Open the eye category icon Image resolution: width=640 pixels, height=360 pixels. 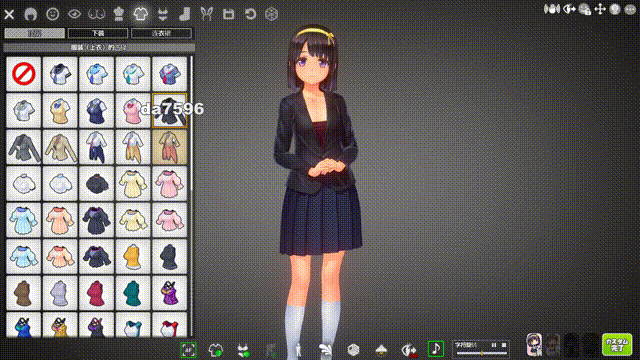click(74, 14)
